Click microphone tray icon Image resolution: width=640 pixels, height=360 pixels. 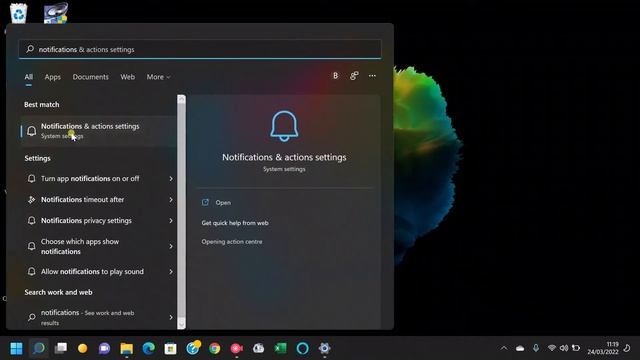tap(536, 348)
